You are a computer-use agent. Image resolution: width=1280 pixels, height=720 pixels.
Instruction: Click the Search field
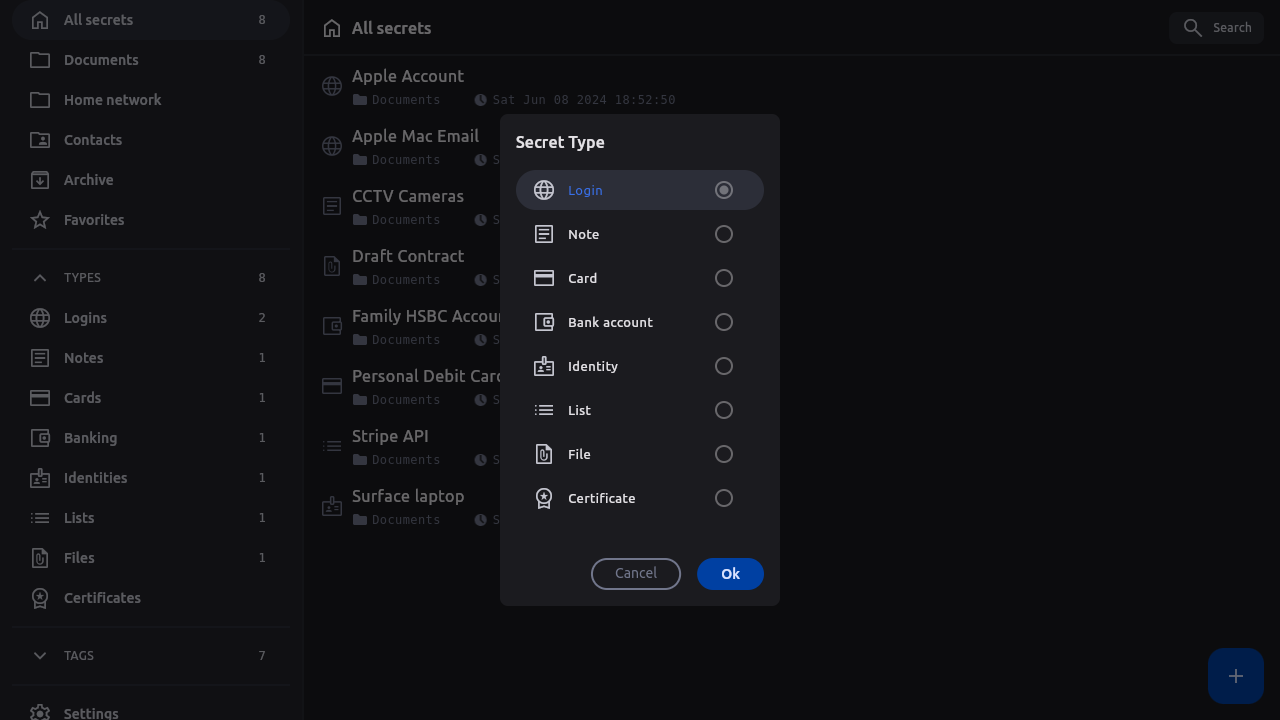point(1217,28)
